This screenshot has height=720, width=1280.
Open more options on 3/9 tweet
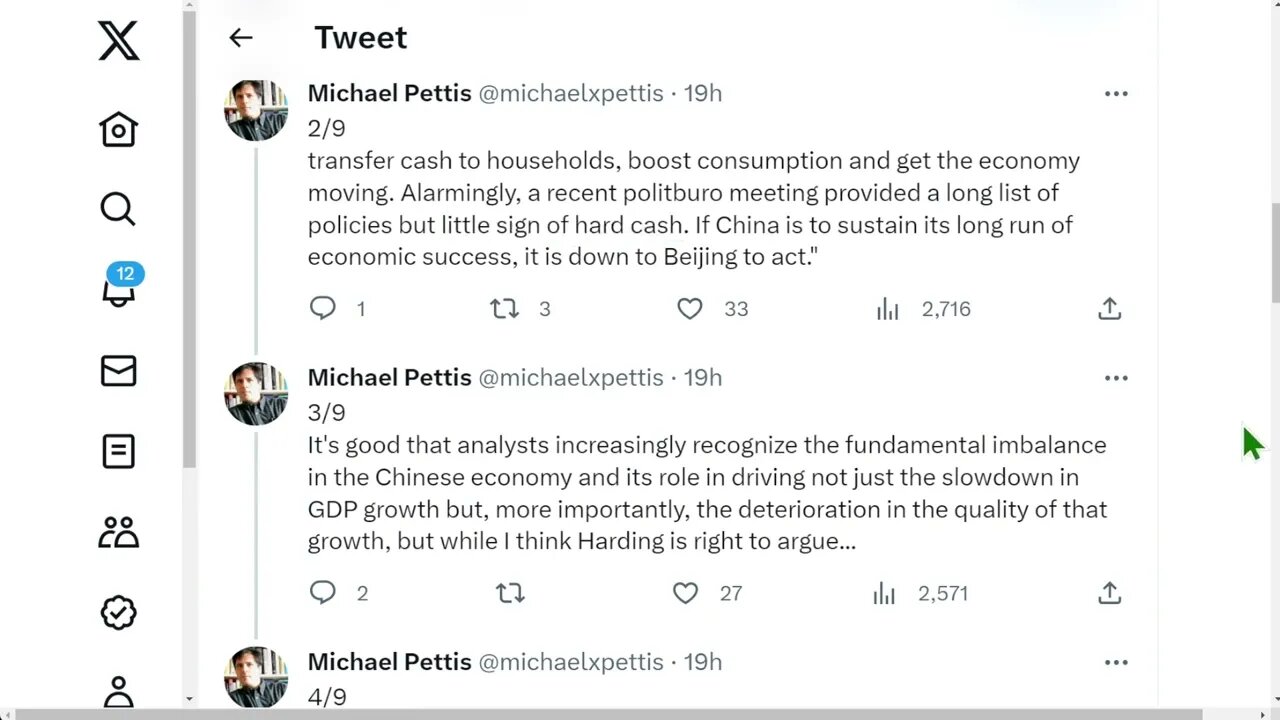coord(1116,378)
